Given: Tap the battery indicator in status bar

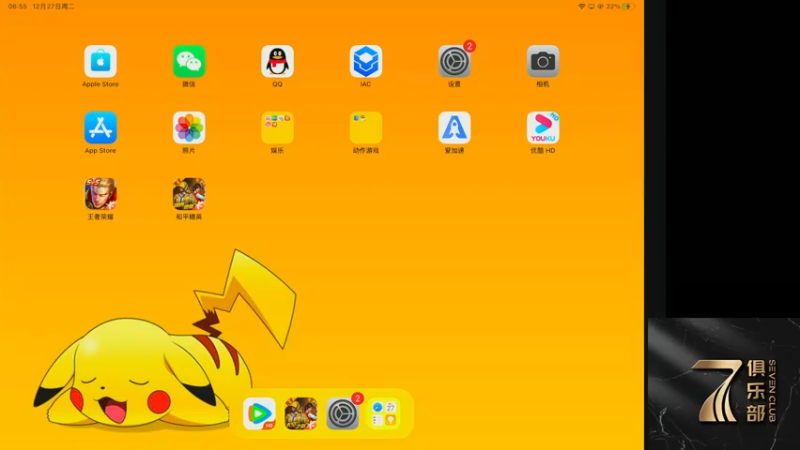Looking at the screenshot, I should click(x=628, y=7).
